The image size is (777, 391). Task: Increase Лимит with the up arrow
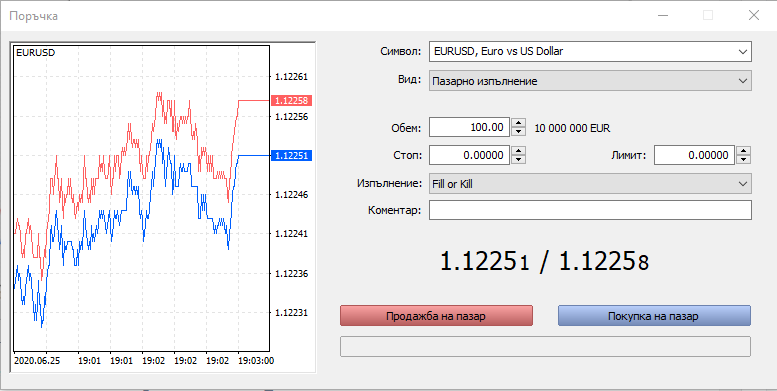743,151
